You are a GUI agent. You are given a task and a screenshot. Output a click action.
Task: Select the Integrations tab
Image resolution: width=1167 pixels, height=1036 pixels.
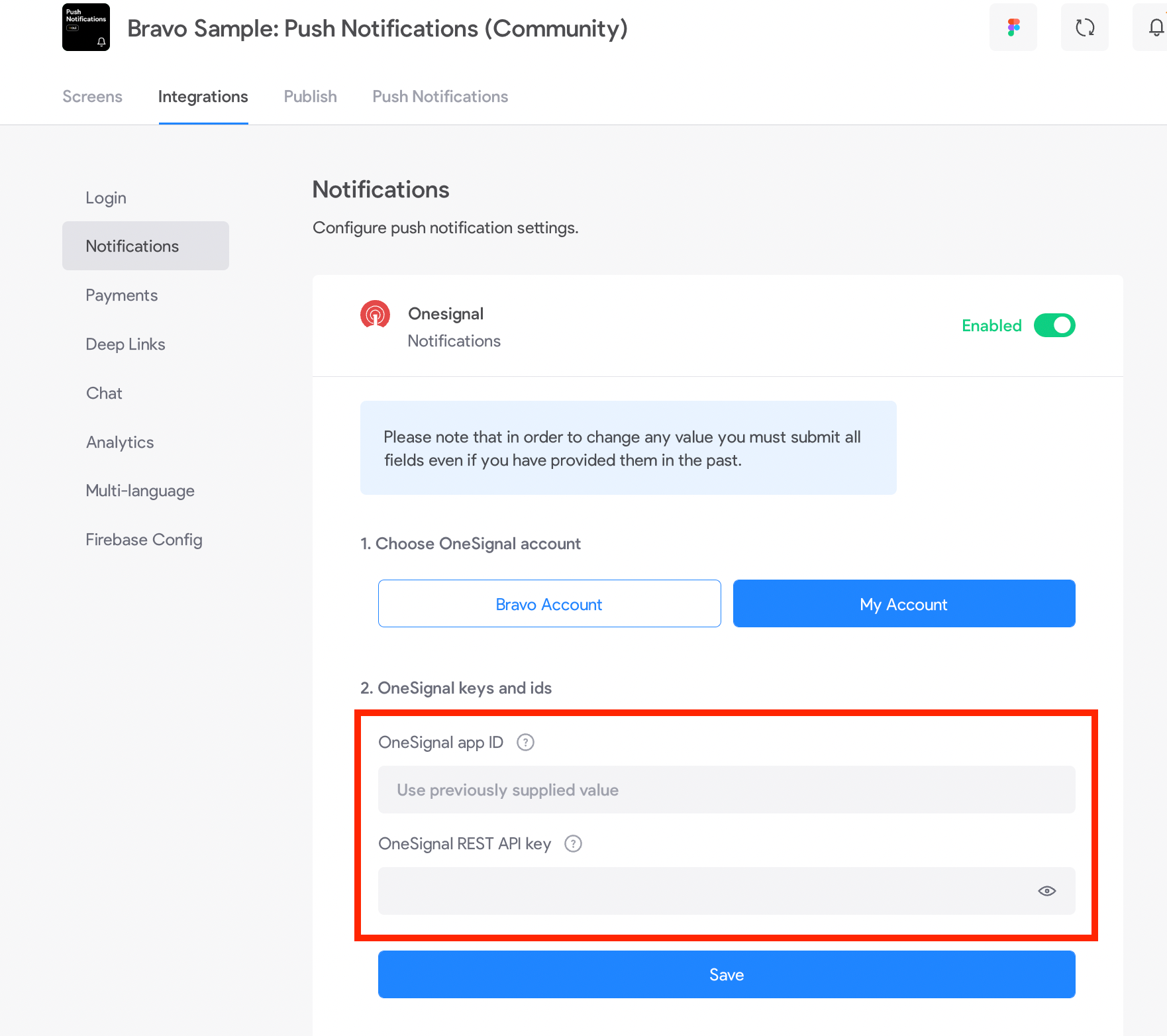[203, 97]
